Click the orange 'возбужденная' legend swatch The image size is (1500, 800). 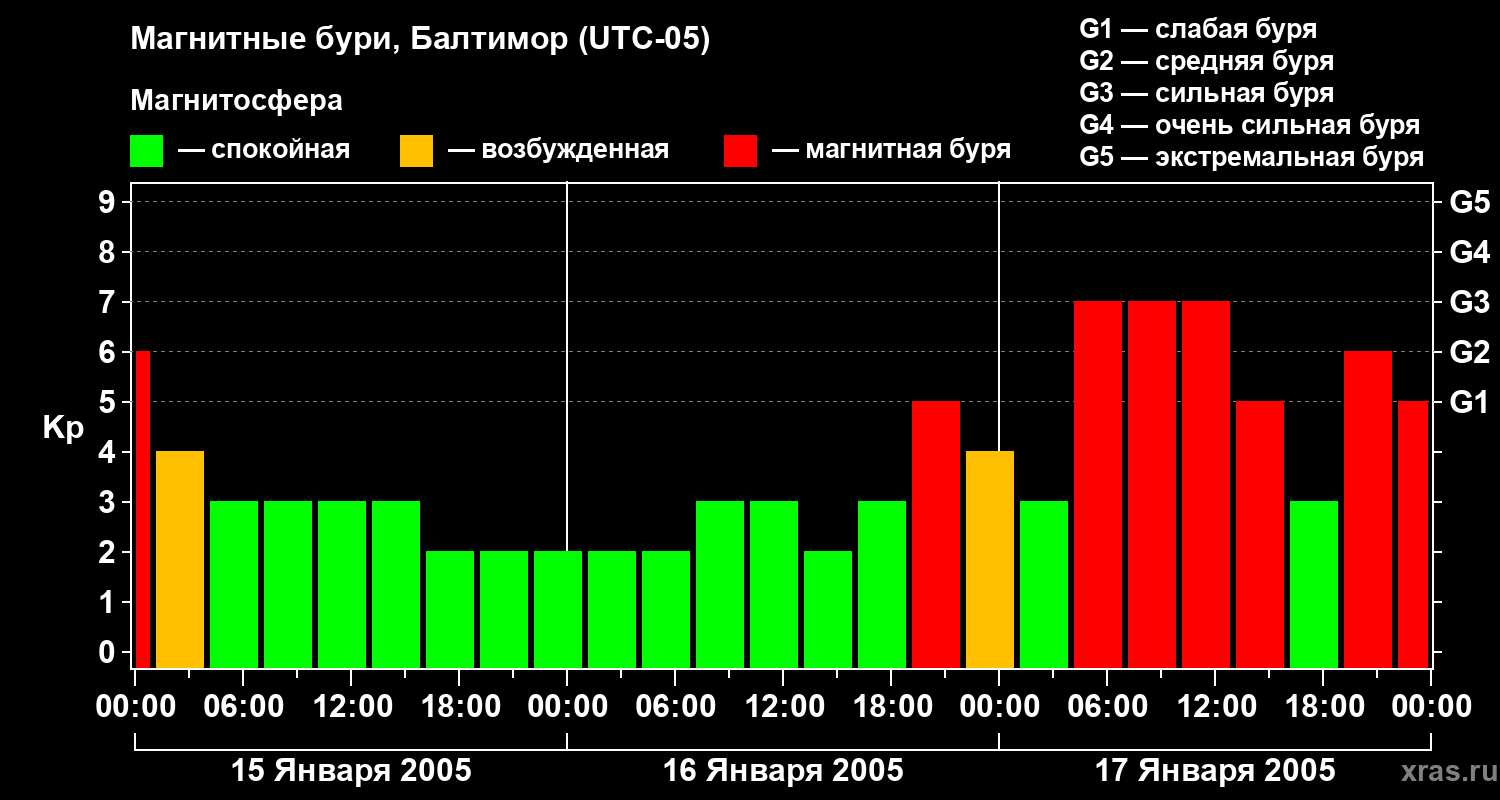click(416, 151)
